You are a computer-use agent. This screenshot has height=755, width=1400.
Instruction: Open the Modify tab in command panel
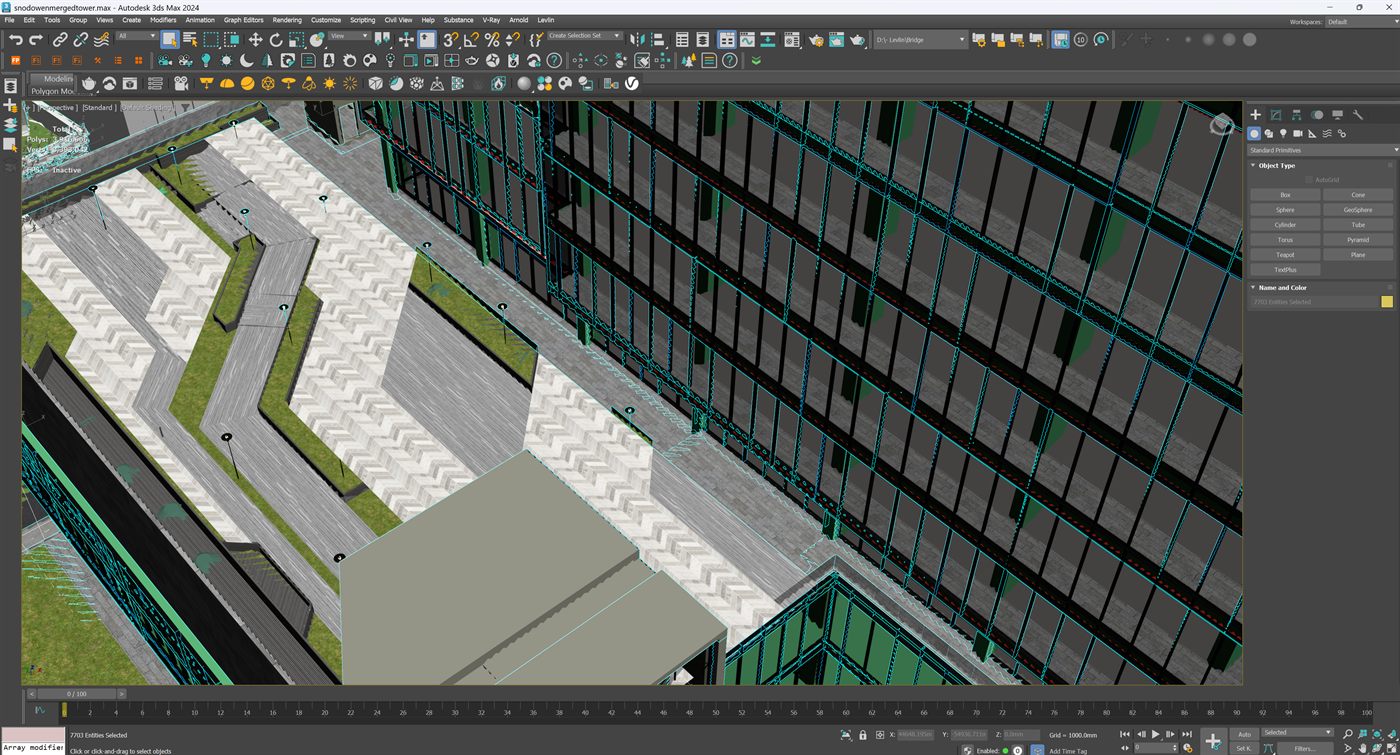pyautogui.click(x=1276, y=115)
